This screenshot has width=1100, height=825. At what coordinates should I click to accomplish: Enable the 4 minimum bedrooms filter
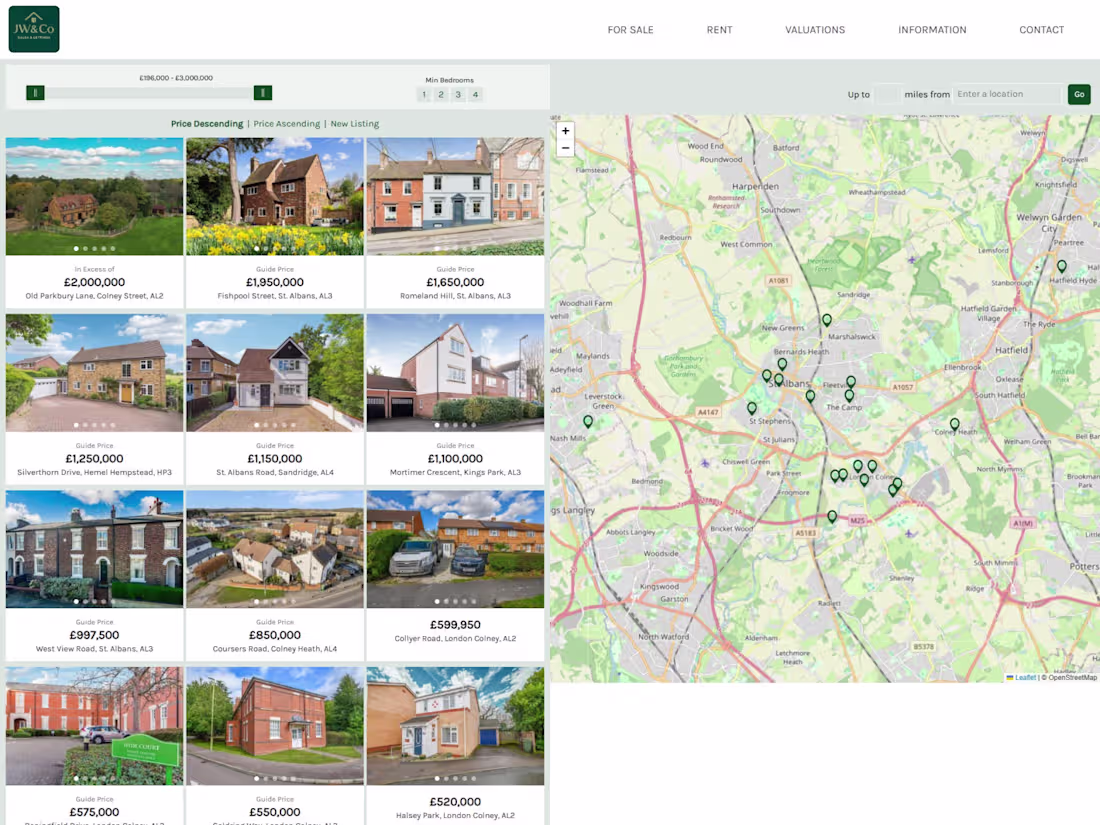click(x=475, y=94)
